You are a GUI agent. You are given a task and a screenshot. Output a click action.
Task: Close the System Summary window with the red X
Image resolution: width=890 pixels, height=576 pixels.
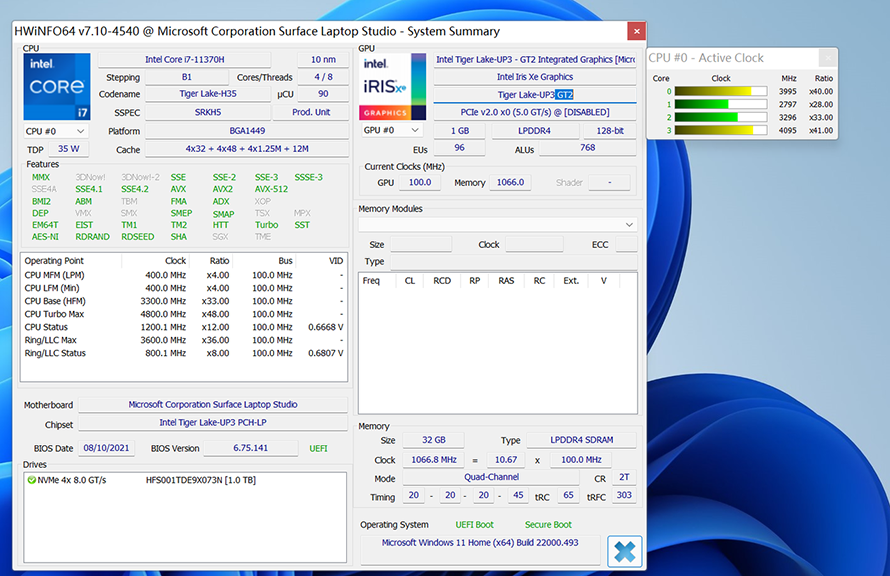point(636,31)
